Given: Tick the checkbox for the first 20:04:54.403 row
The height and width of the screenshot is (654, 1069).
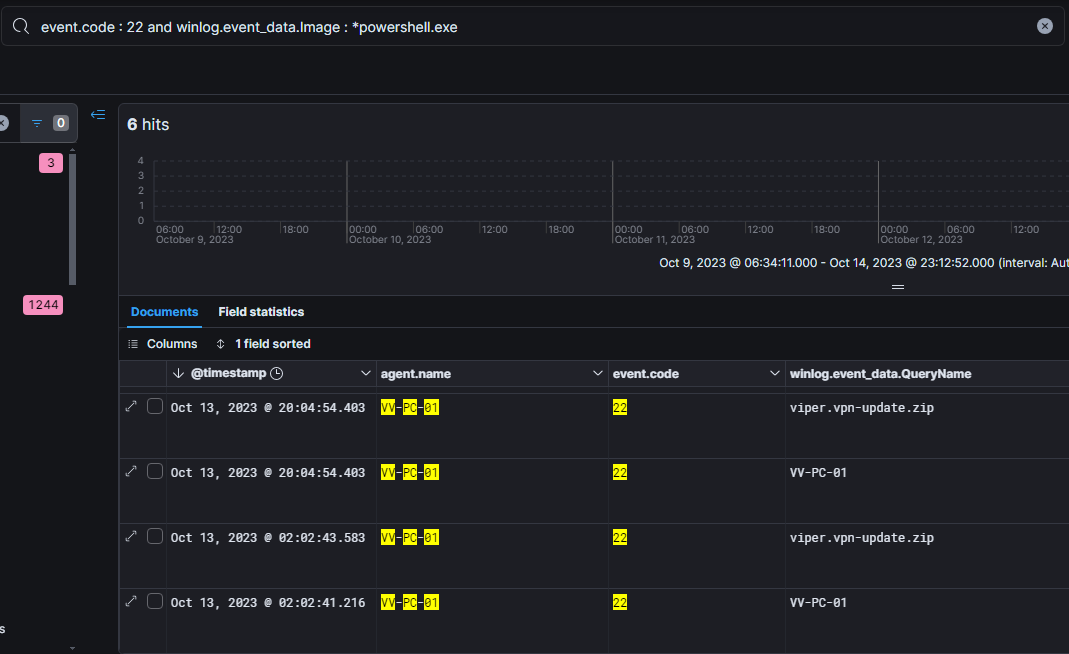Looking at the screenshot, I should pyautogui.click(x=155, y=406).
